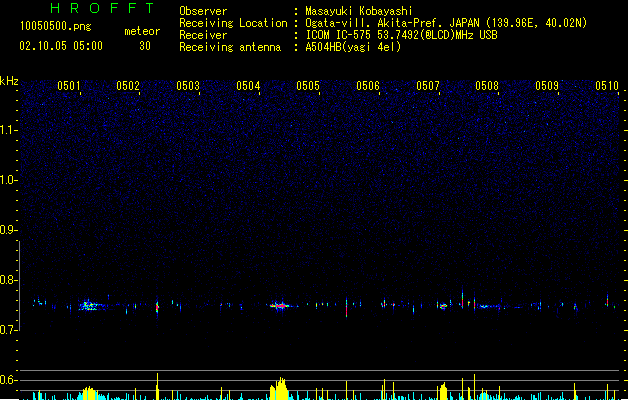Click the tall yellow power spike after 0502

tap(157, 386)
